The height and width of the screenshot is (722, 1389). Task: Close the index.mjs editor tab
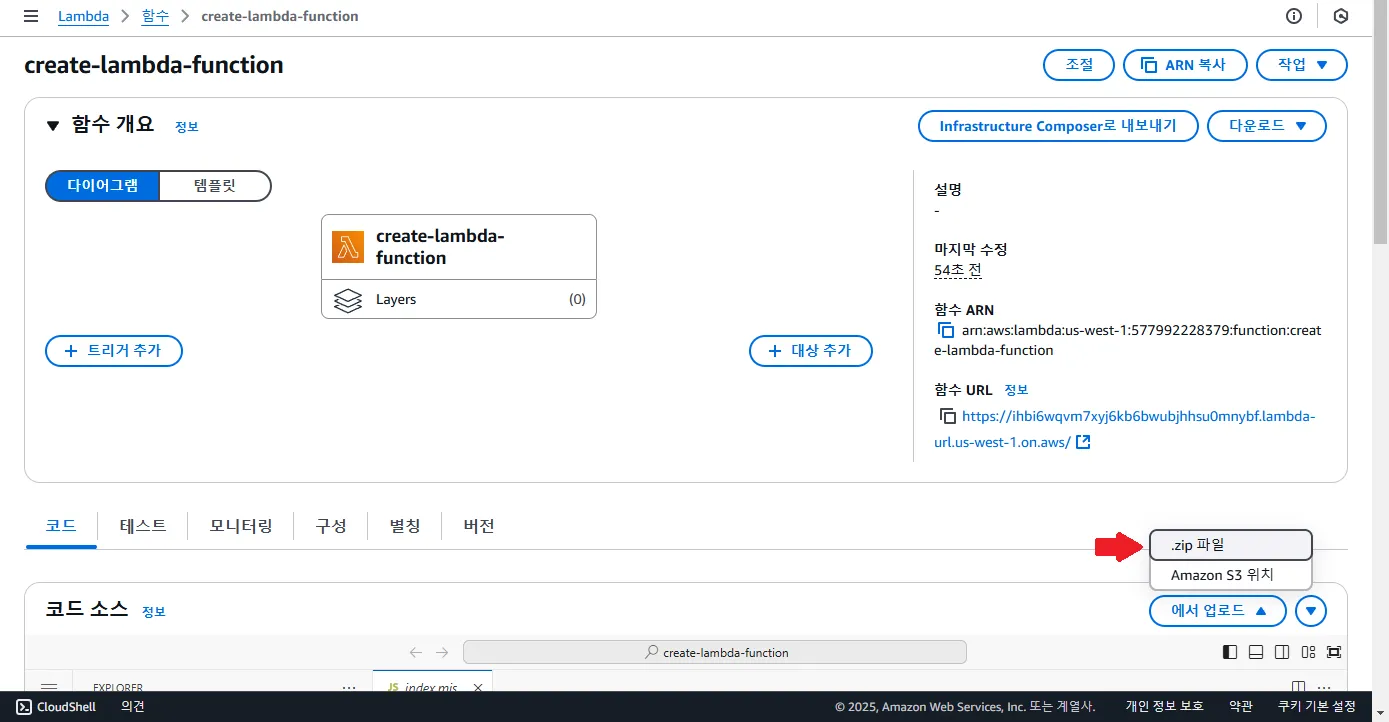477,688
